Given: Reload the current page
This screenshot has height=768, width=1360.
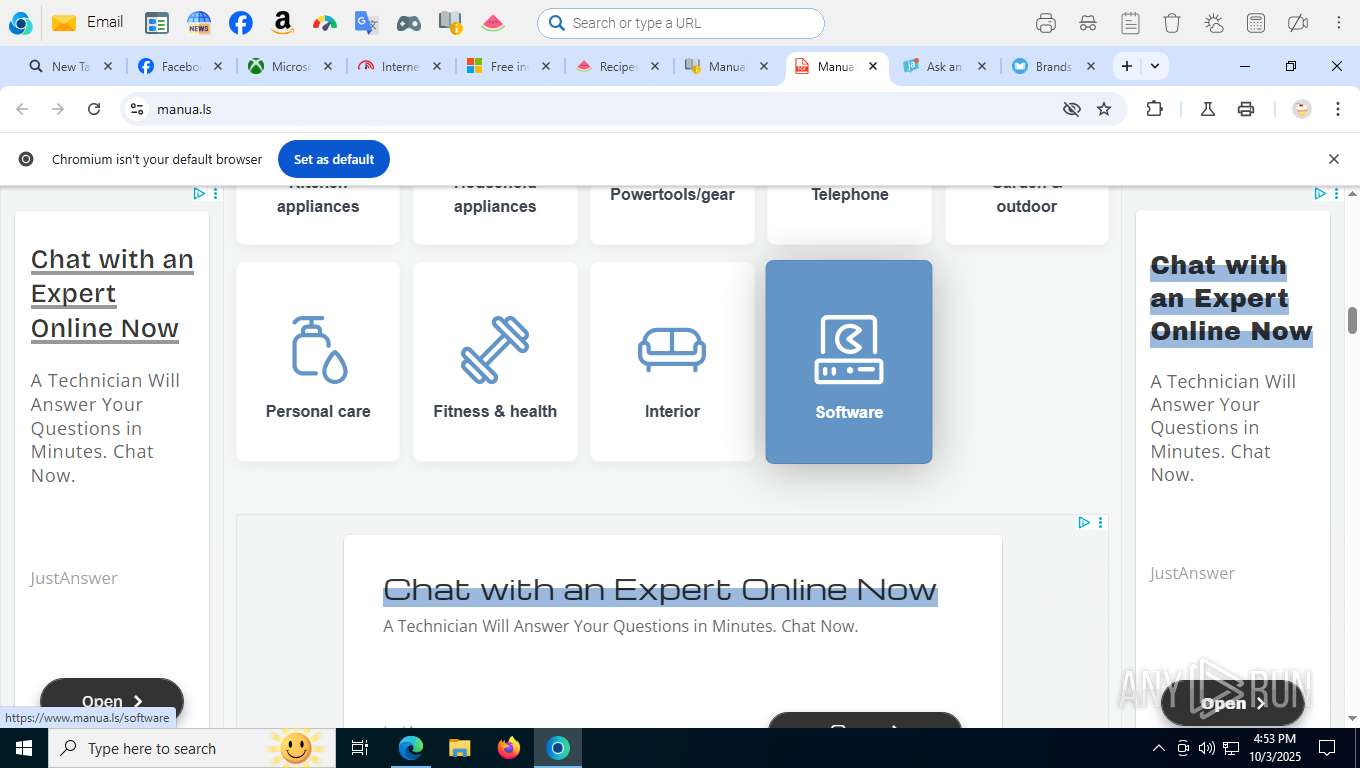Looking at the screenshot, I should [94, 109].
